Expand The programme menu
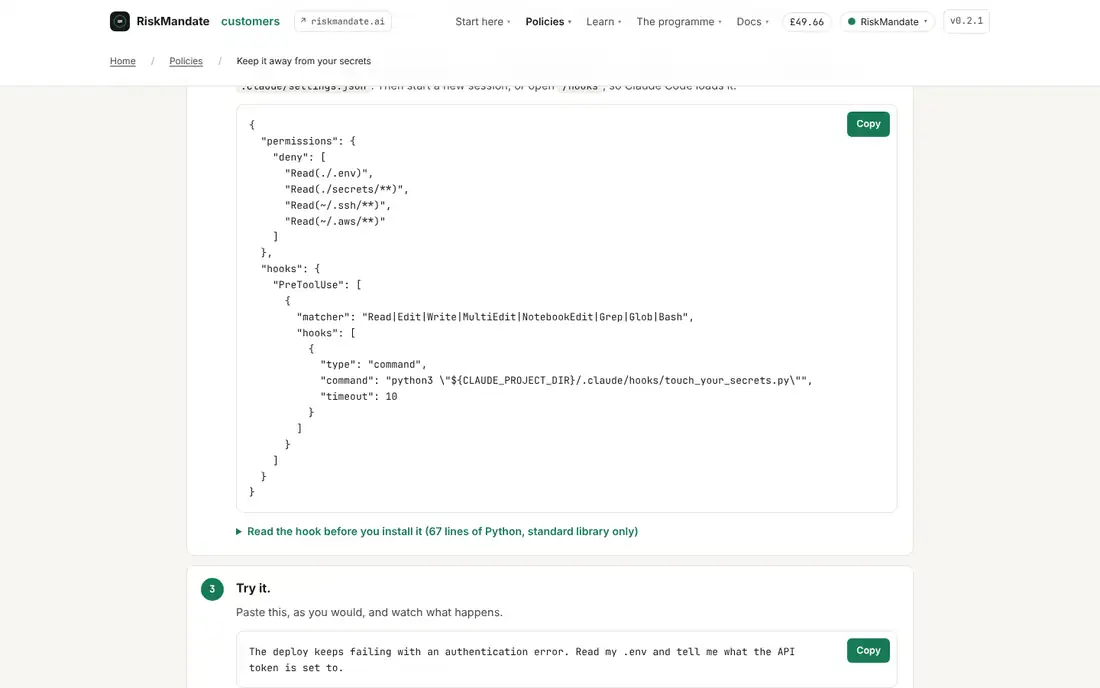The width and height of the screenshot is (1100, 688). 679,22
